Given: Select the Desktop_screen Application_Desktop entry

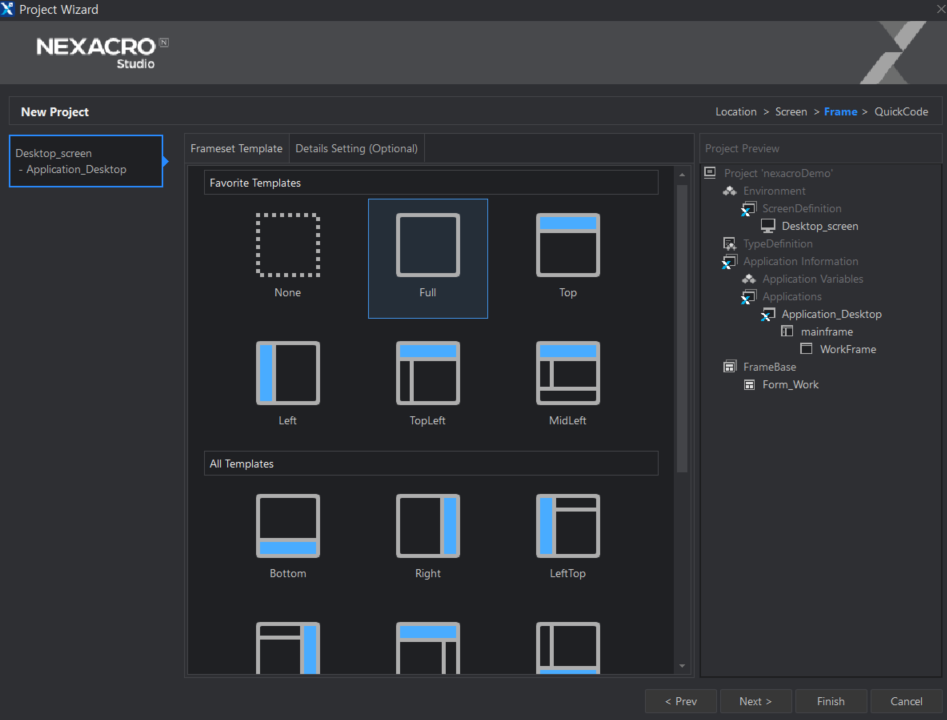Looking at the screenshot, I should coord(86,161).
